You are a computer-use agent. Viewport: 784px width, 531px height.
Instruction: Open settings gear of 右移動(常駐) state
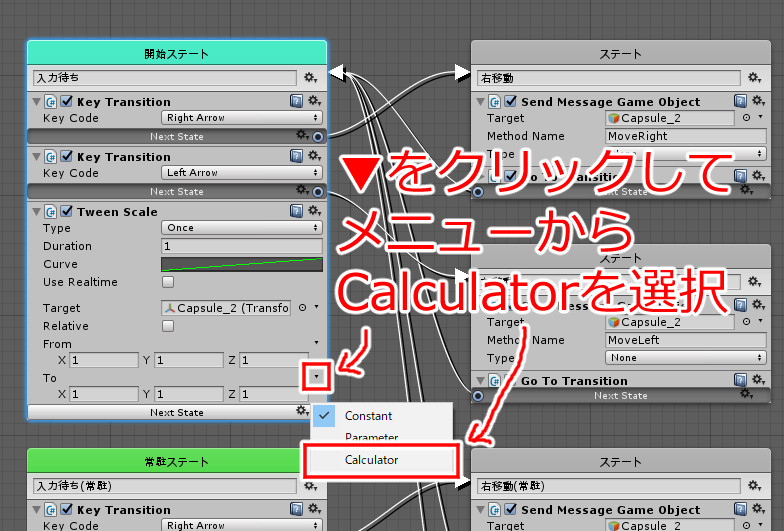(x=754, y=486)
